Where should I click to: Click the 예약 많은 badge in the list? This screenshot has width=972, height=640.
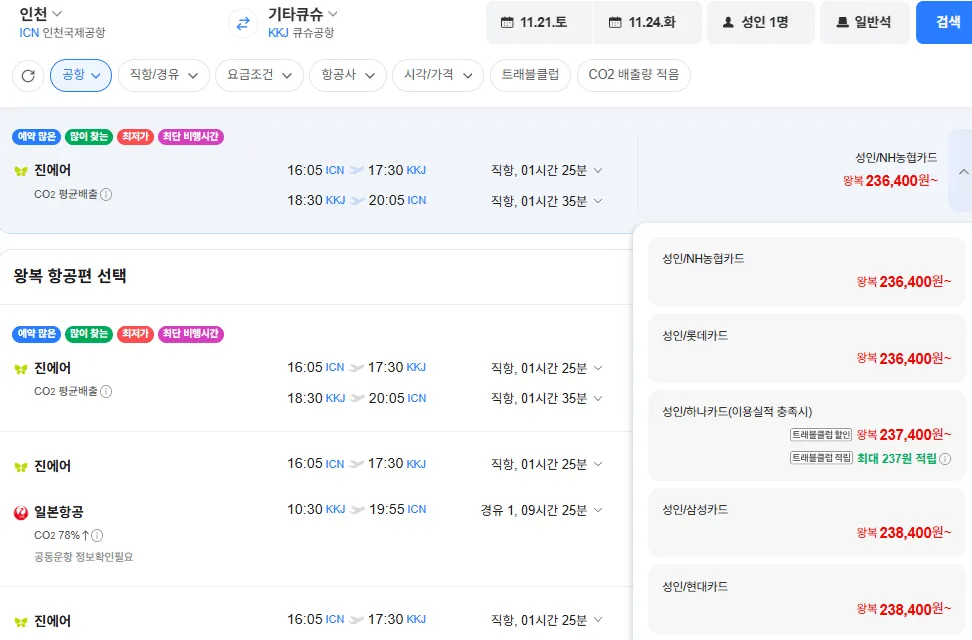tap(37, 334)
